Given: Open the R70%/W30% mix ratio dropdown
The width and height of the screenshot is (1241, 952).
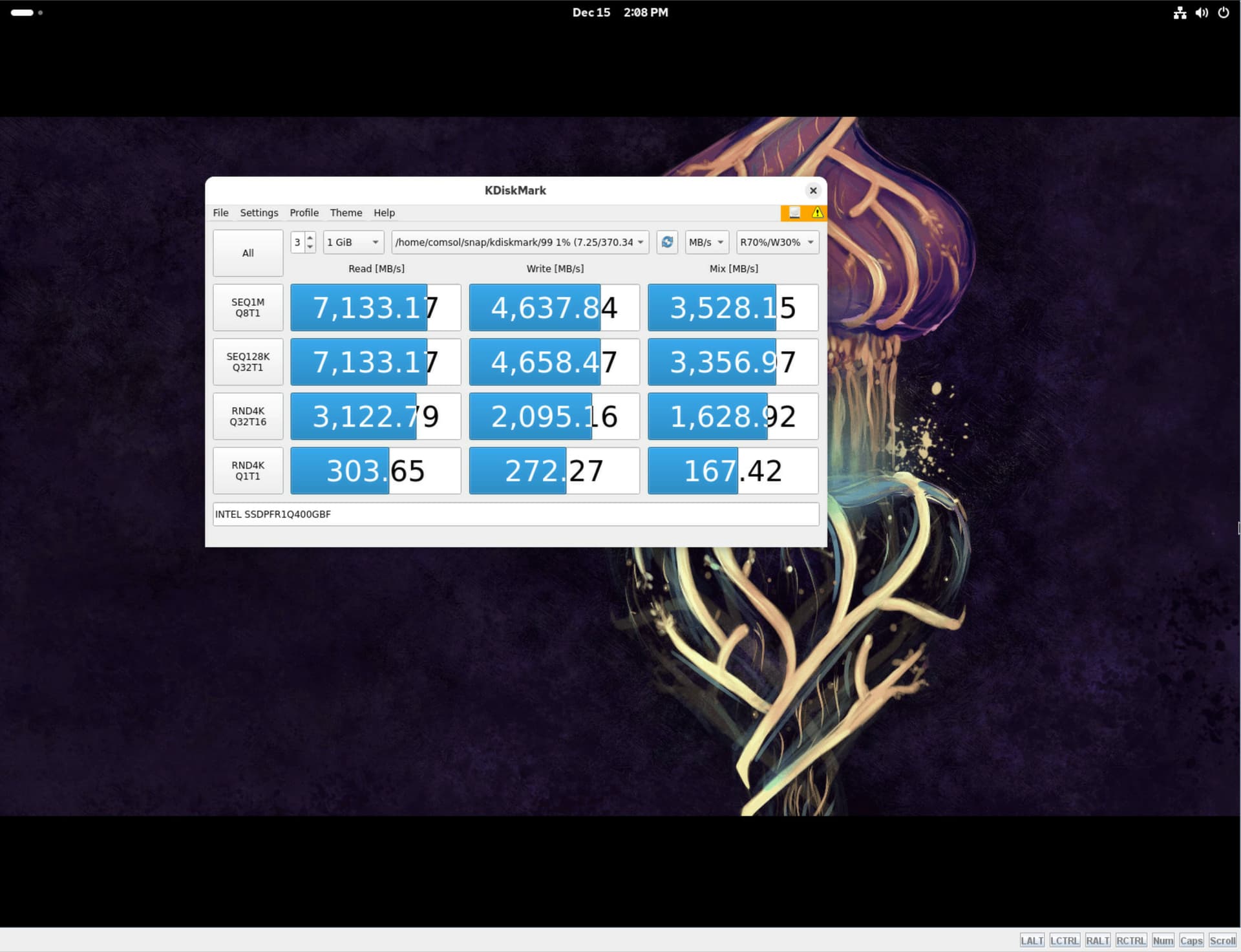Looking at the screenshot, I should click(x=777, y=242).
